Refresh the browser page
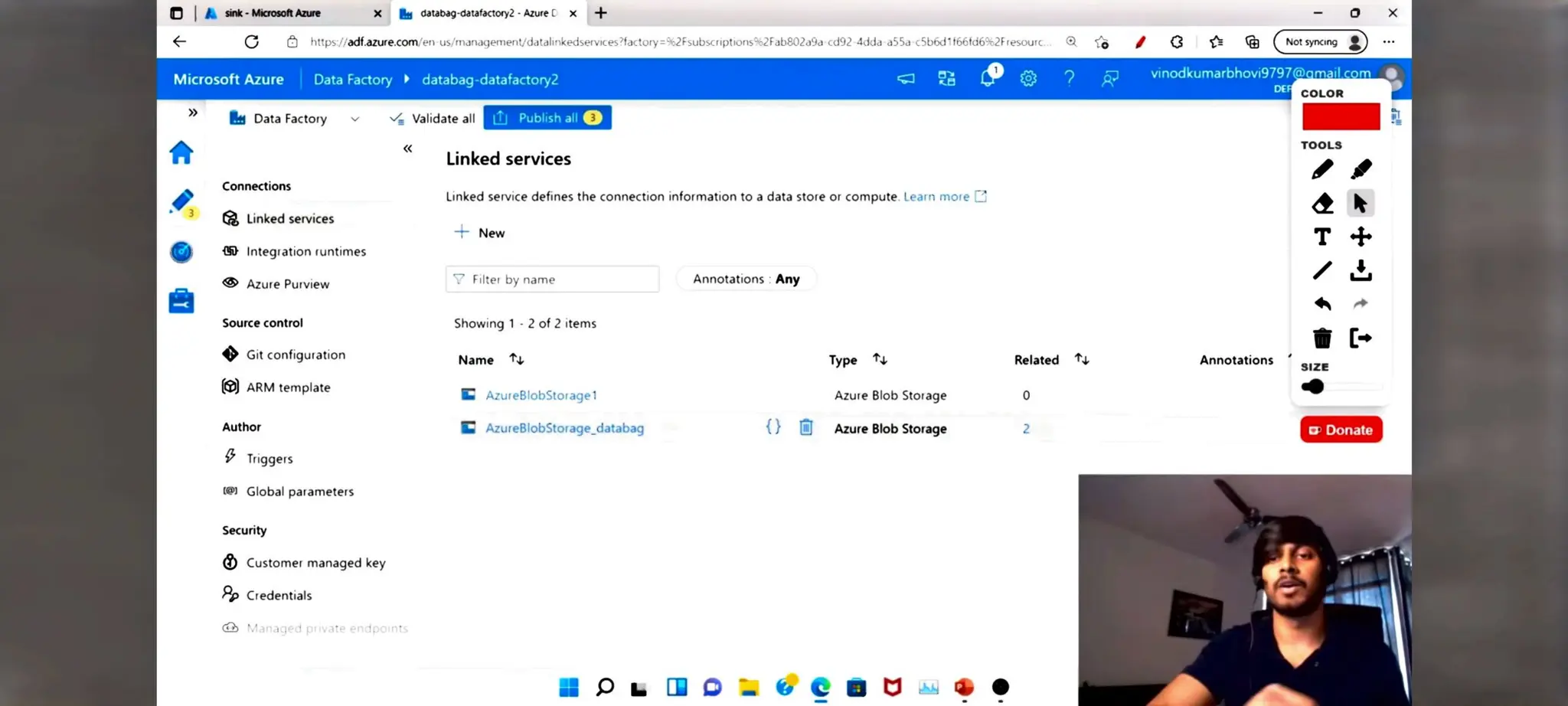 [x=251, y=42]
